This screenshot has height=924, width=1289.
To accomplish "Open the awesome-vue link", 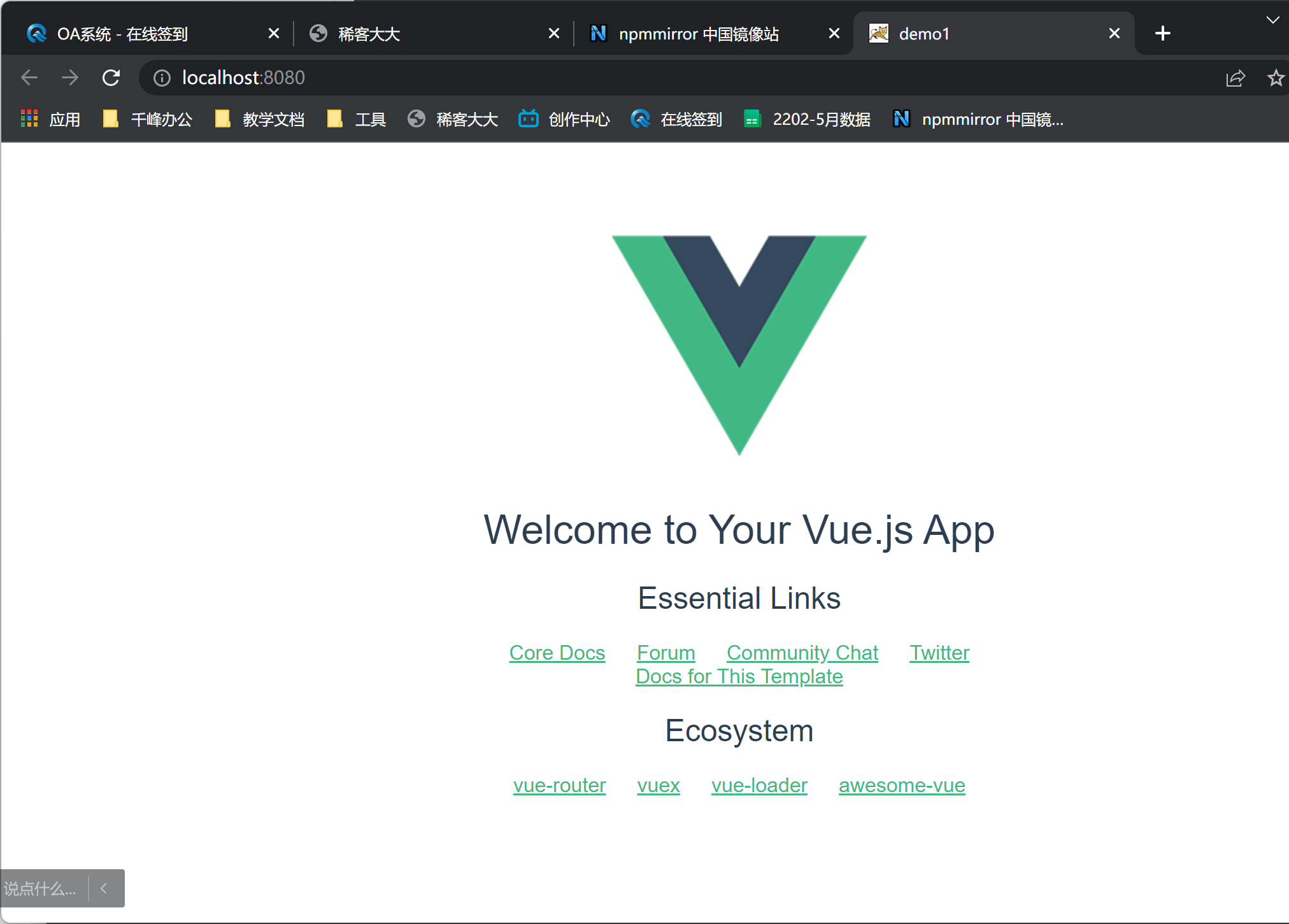I will point(902,785).
